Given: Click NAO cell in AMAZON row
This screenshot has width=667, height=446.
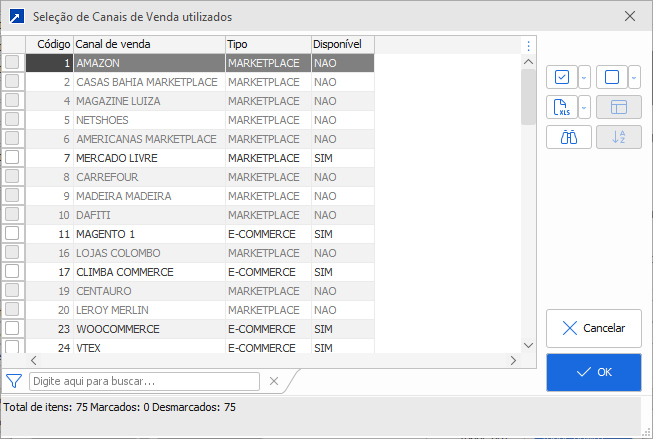Looking at the screenshot, I should [343, 63].
